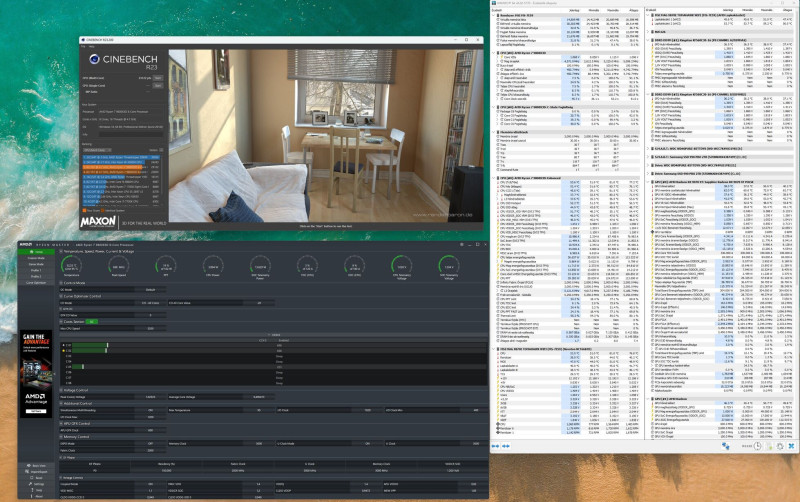Collapse the Additional Control section in Ryzen Master

pyautogui.click(x=61, y=404)
